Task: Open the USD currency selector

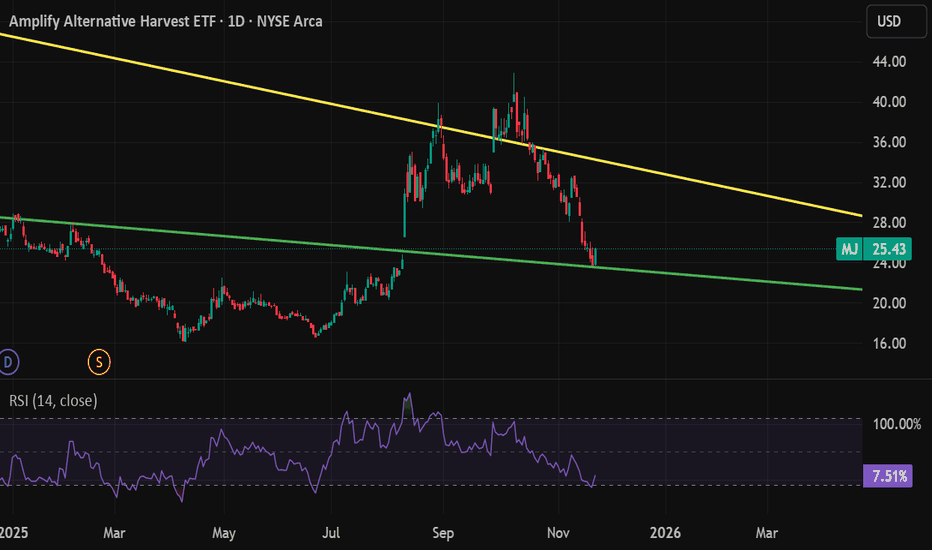Action: point(889,21)
